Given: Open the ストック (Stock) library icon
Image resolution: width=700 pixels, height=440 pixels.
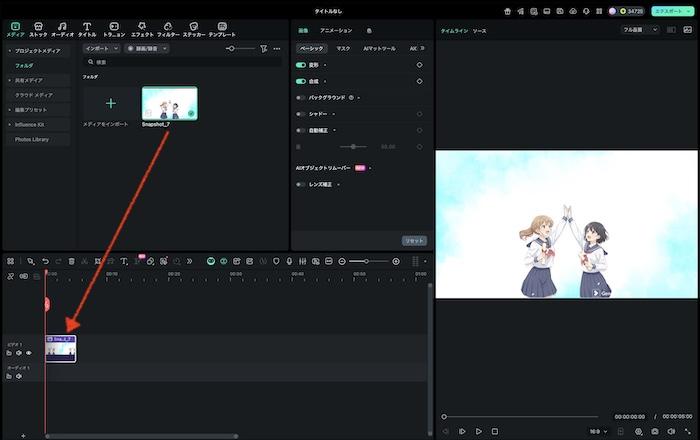Looking at the screenshot, I should tap(38, 26).
